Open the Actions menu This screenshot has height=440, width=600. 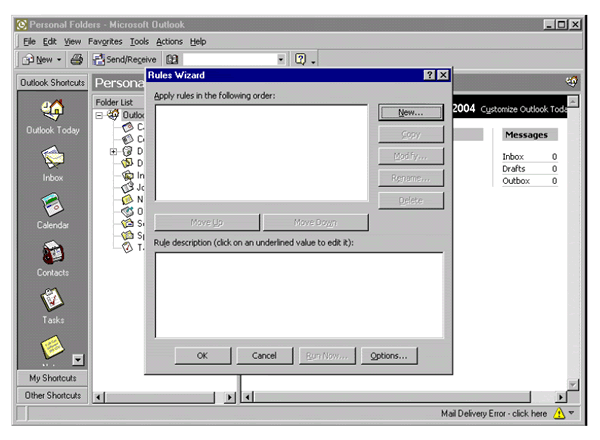pos(169,41)
